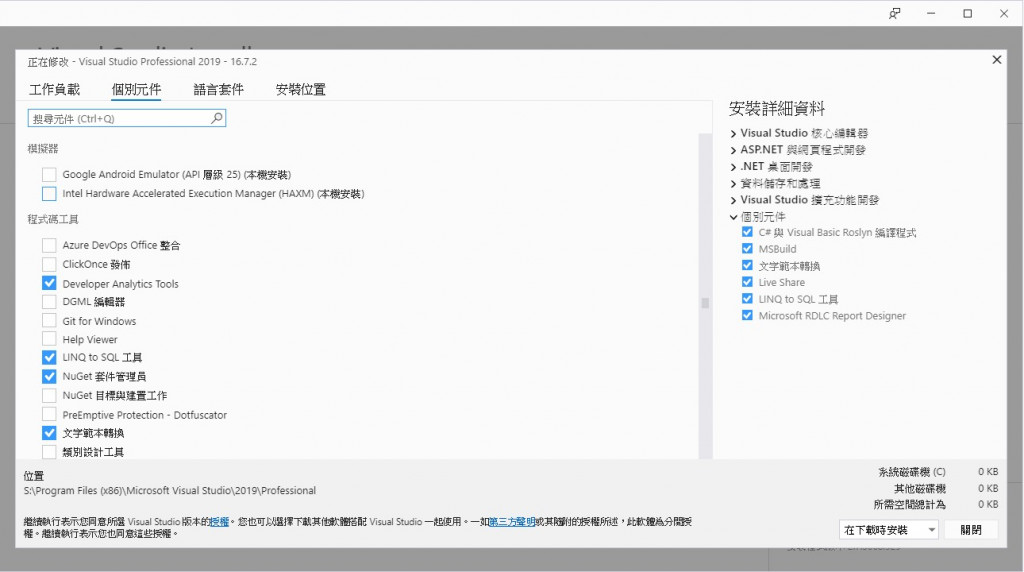Switch to 工作負載 tab
1024x572 pixels.
[x=54, y=89]
